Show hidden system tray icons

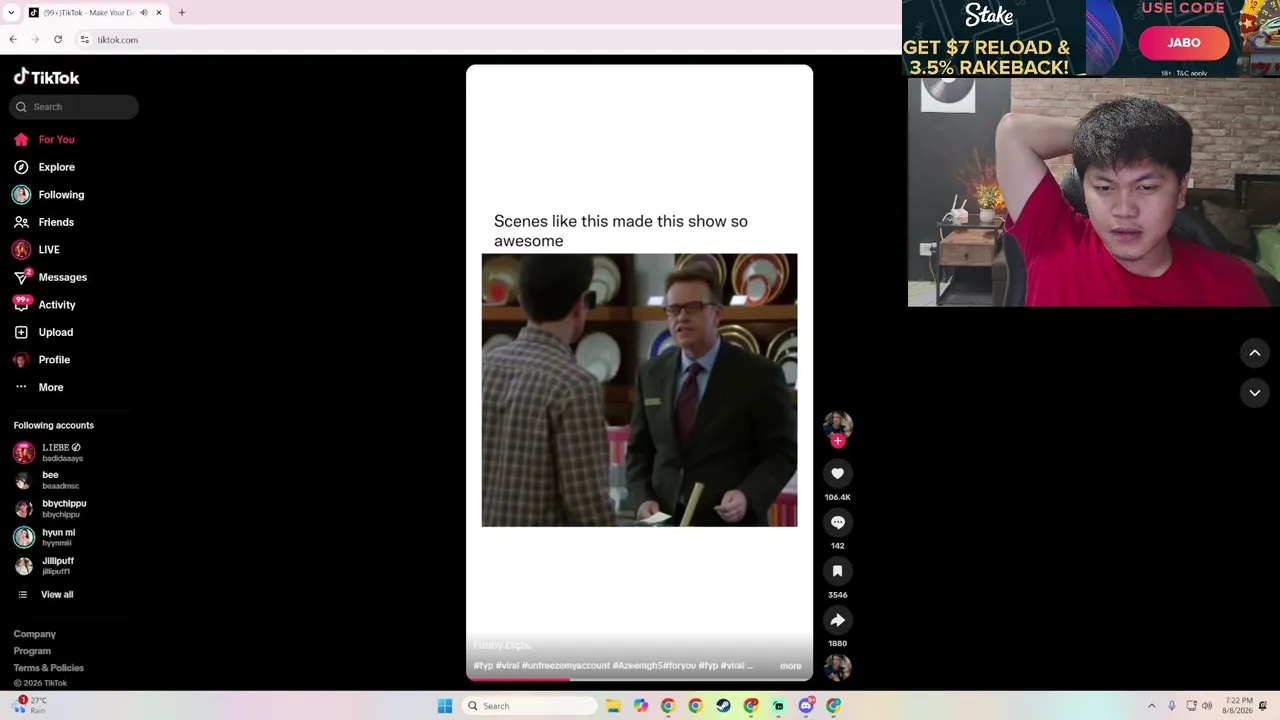tap(1151, 706)
